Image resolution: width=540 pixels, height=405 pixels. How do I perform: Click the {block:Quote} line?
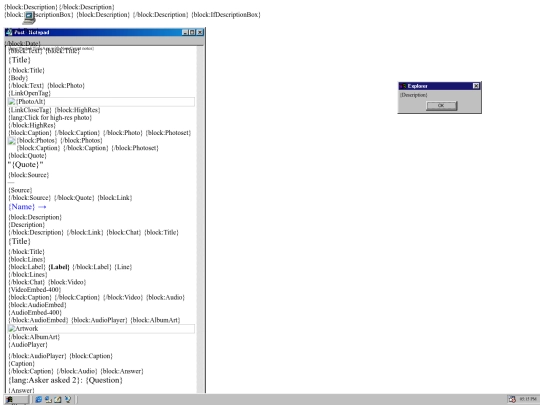[x=27, y=155]
